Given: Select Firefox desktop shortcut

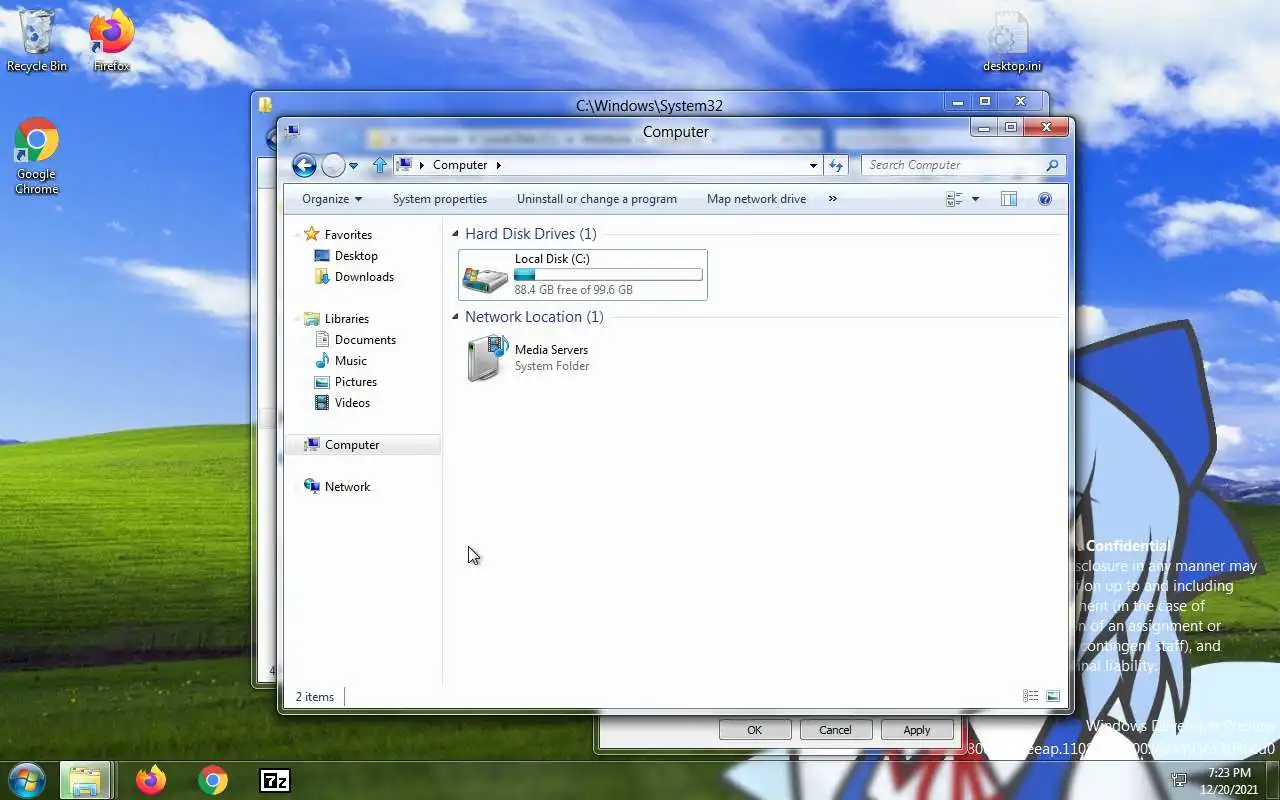Looking at the screenshot, I should tap(112, 41).
